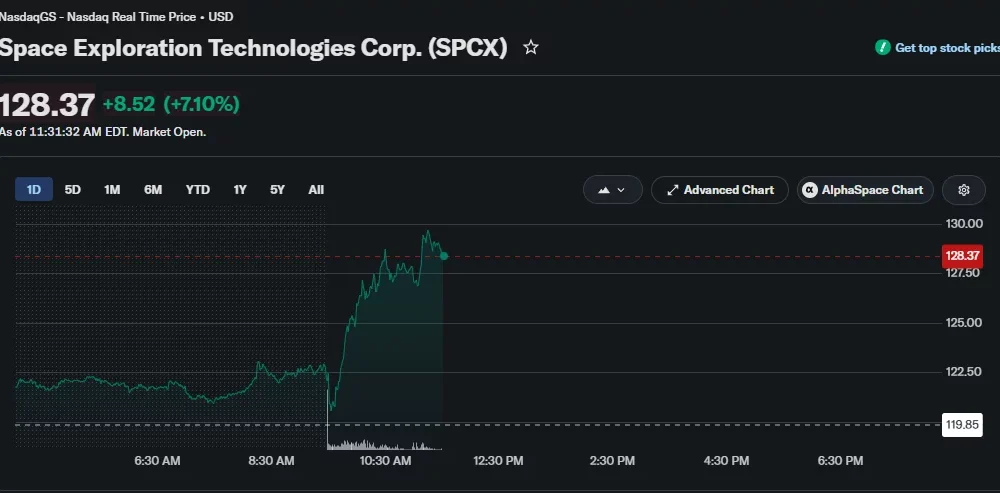
Task: Click the 12:30 PM time label
Action: 498,460
